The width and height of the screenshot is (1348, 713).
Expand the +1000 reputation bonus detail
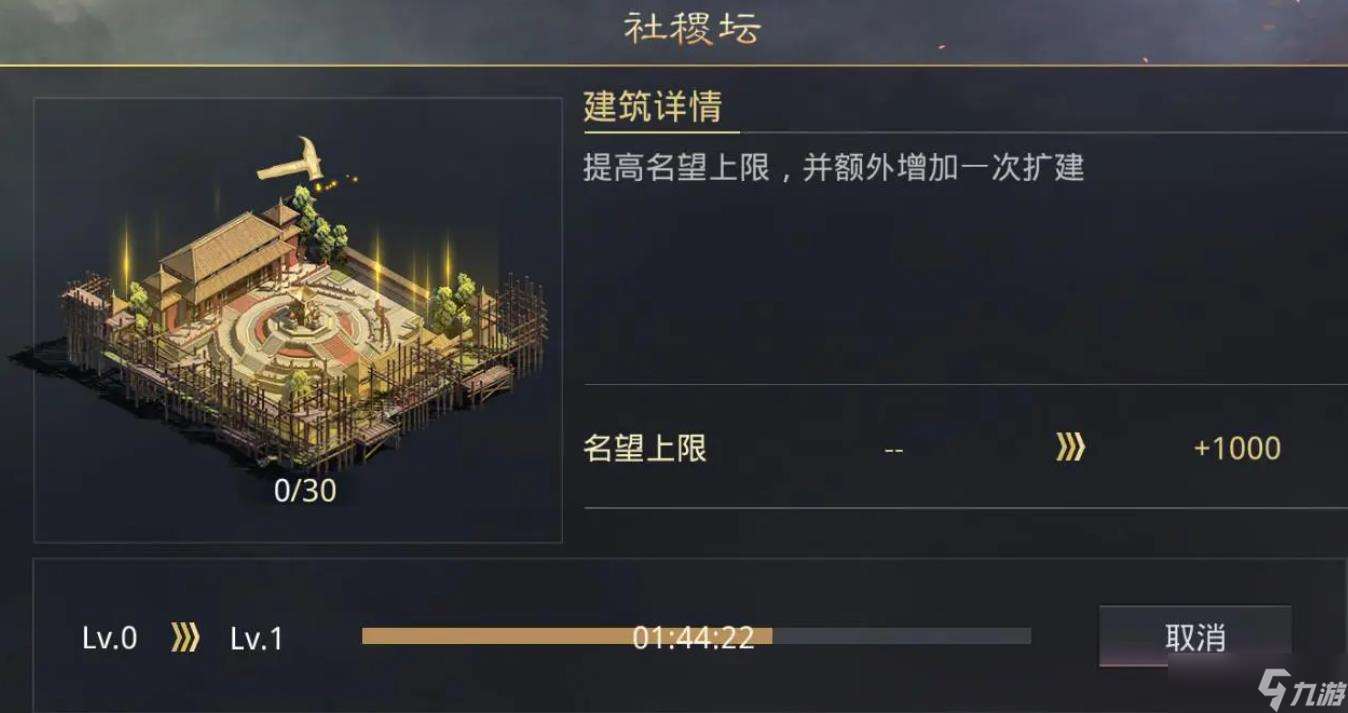tap(1237, 449)
